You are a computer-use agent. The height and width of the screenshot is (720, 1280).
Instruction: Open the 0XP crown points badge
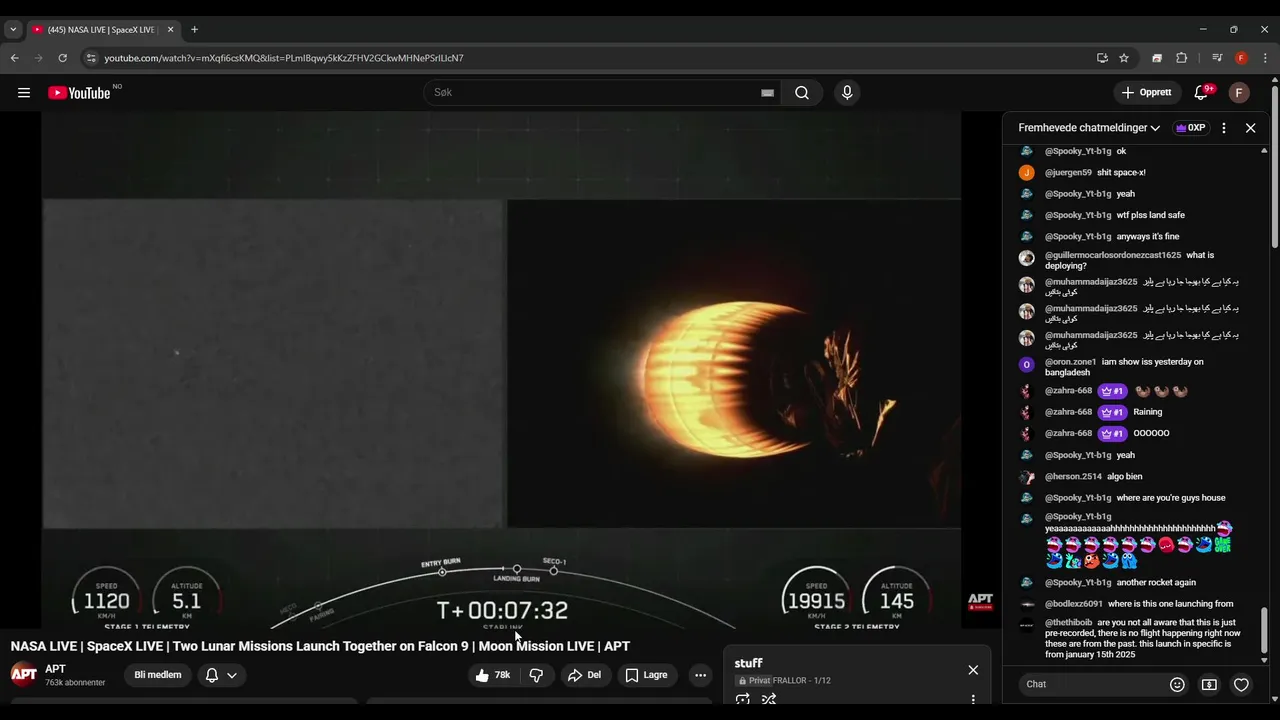tap(1190, 128)
